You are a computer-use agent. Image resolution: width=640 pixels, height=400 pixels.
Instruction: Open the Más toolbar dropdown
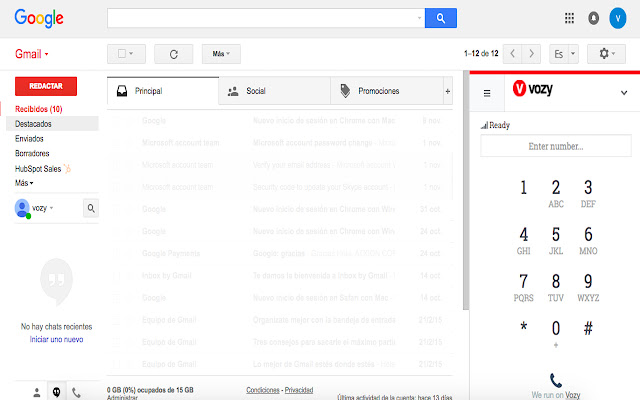point(221,54)
